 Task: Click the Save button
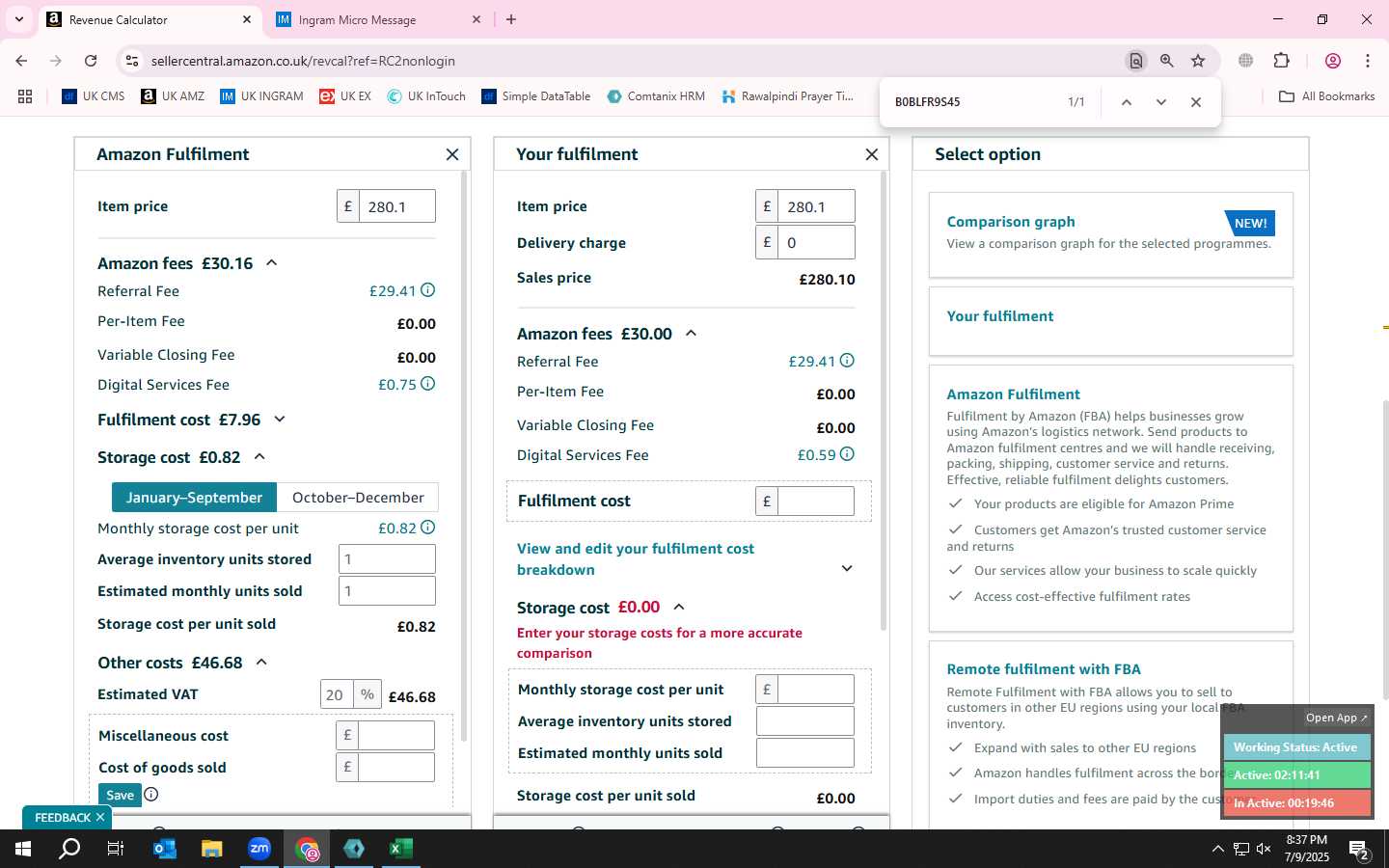pyautogui.click(x=120, y=795)
